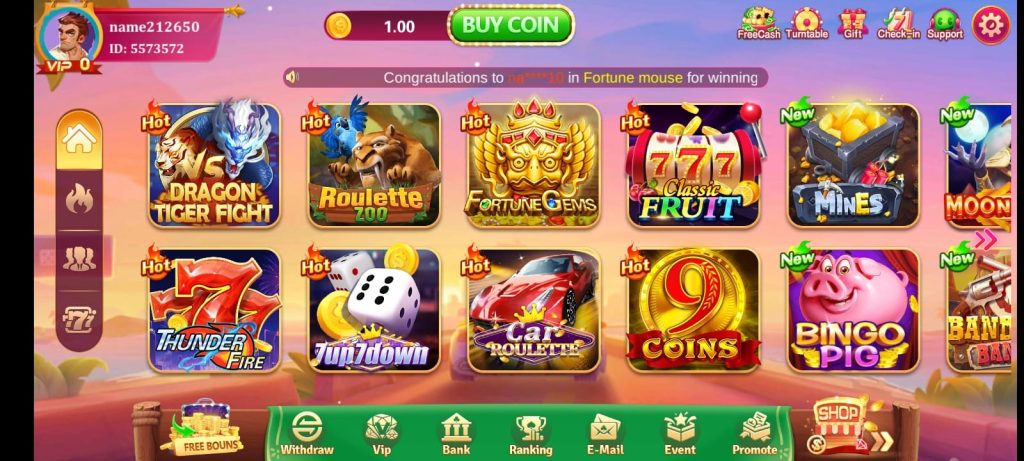1024x461 pixels.
Task: Launch the Dragon Tiger Fight game
Action: coord(214,165)
